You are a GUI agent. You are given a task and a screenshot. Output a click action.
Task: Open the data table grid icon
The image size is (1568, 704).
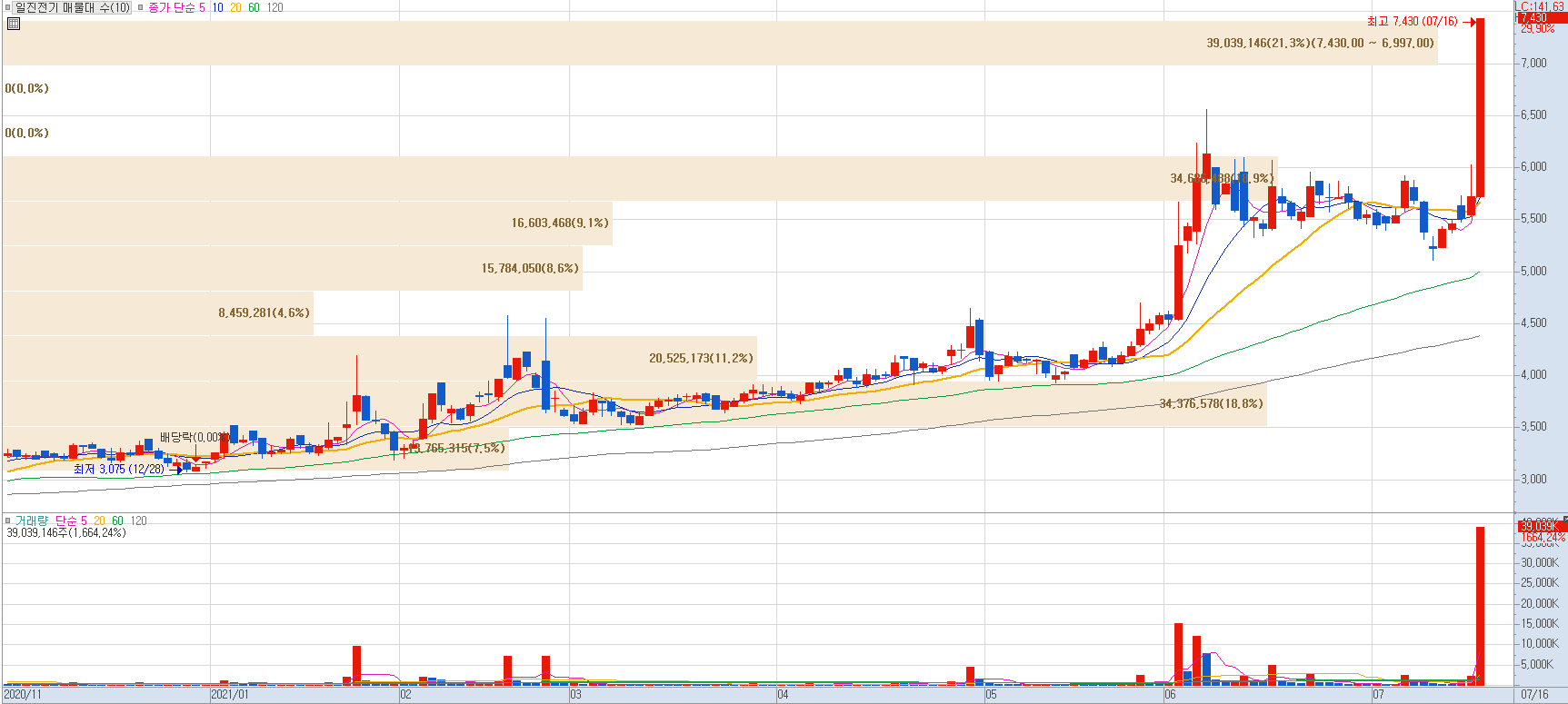coord(14,24)
